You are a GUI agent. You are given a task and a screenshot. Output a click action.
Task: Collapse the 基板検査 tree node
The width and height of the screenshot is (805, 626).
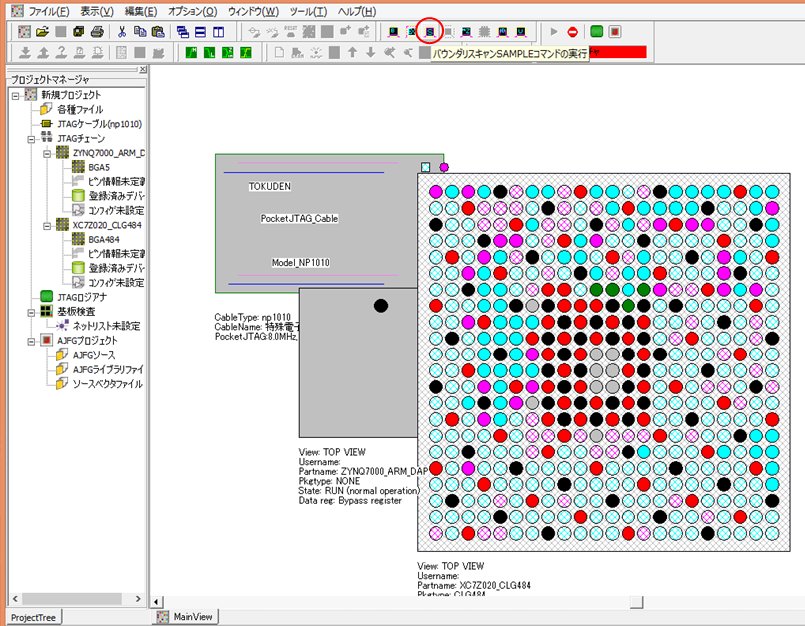pyautogui.click(x=32, y=312)
